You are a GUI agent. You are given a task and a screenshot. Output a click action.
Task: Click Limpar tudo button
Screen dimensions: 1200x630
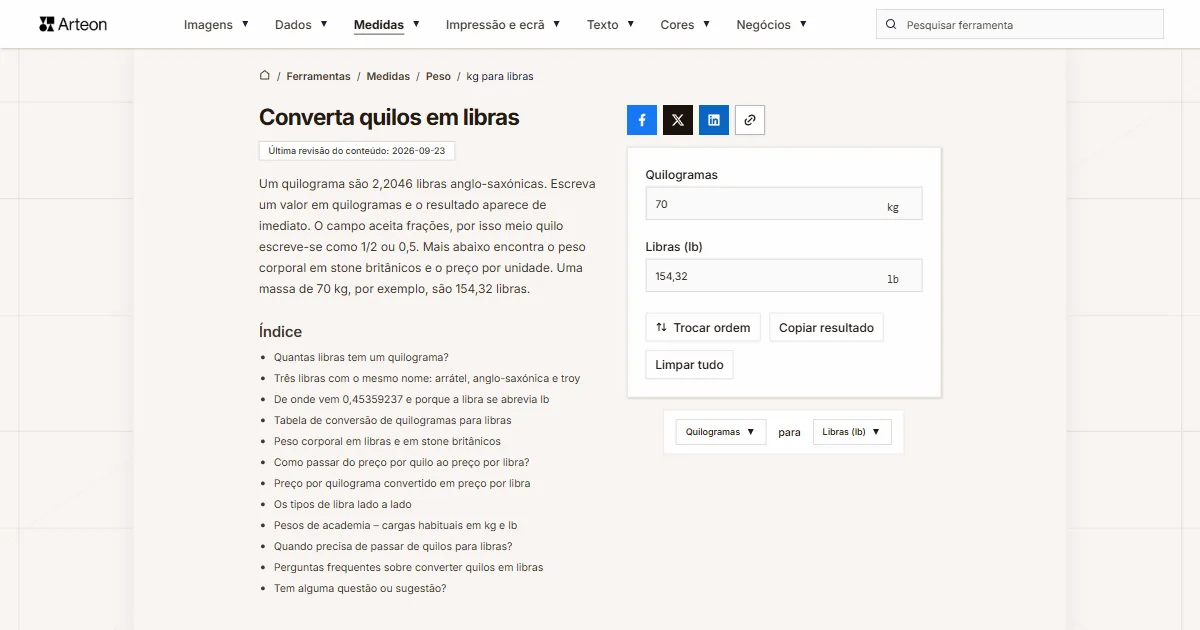[x=689, y=365]
